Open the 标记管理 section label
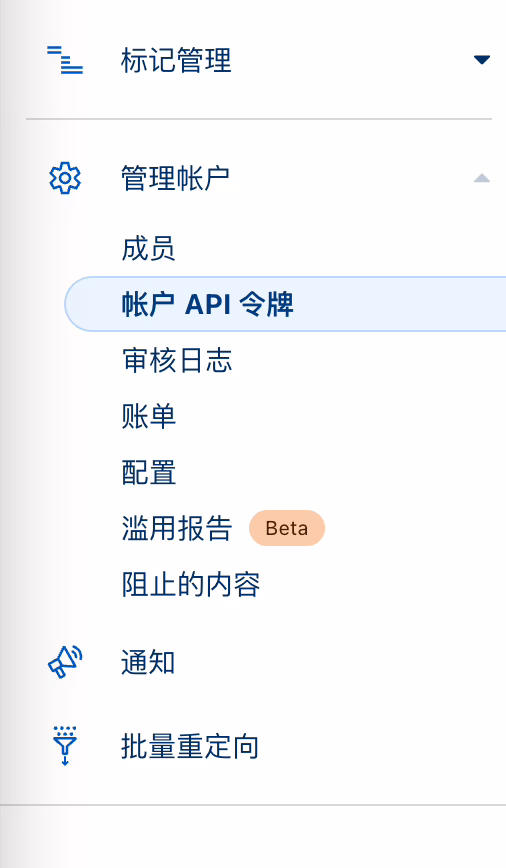The width and height of the screenshot is (506, 868). click(x=176, y=60)
